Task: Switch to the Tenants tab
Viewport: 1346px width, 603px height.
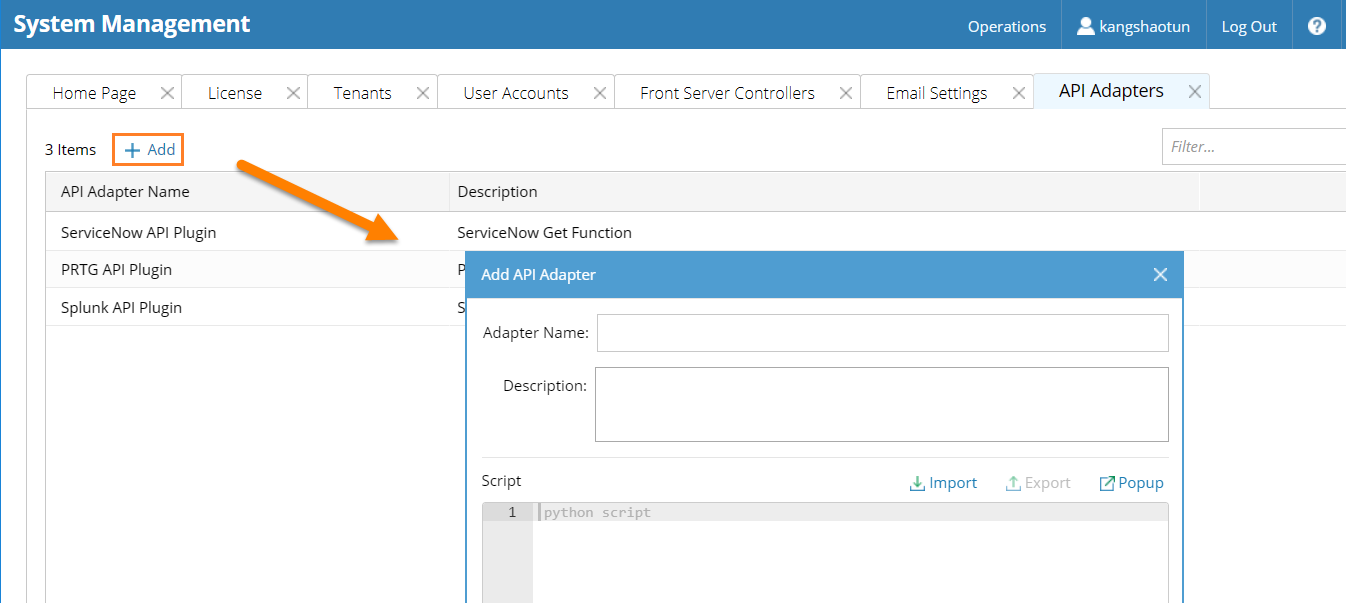Action: pyautogui.click(x=362, y=93)
